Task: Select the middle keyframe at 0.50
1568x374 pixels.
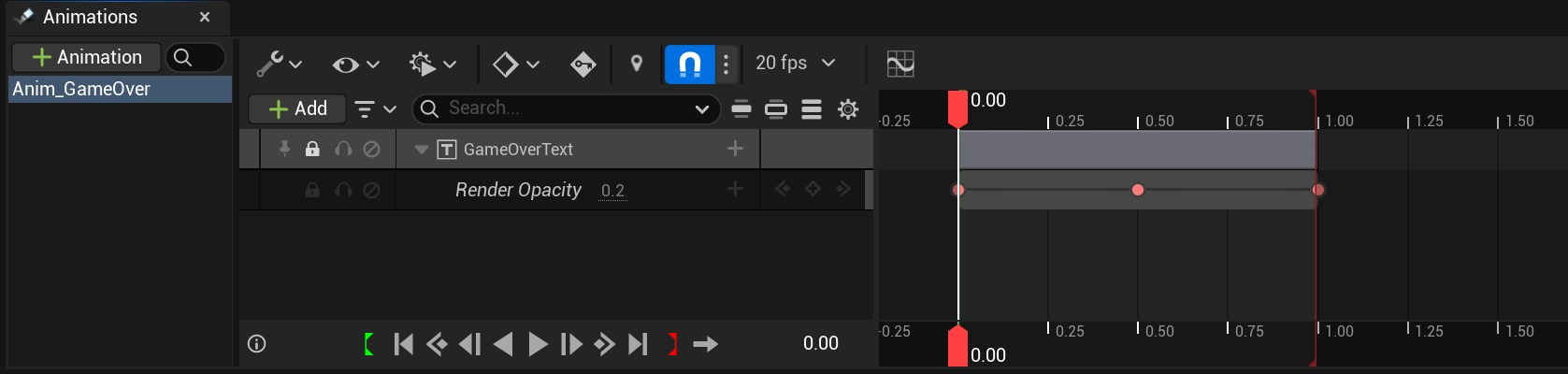Action: click(x=1138, y=190)
